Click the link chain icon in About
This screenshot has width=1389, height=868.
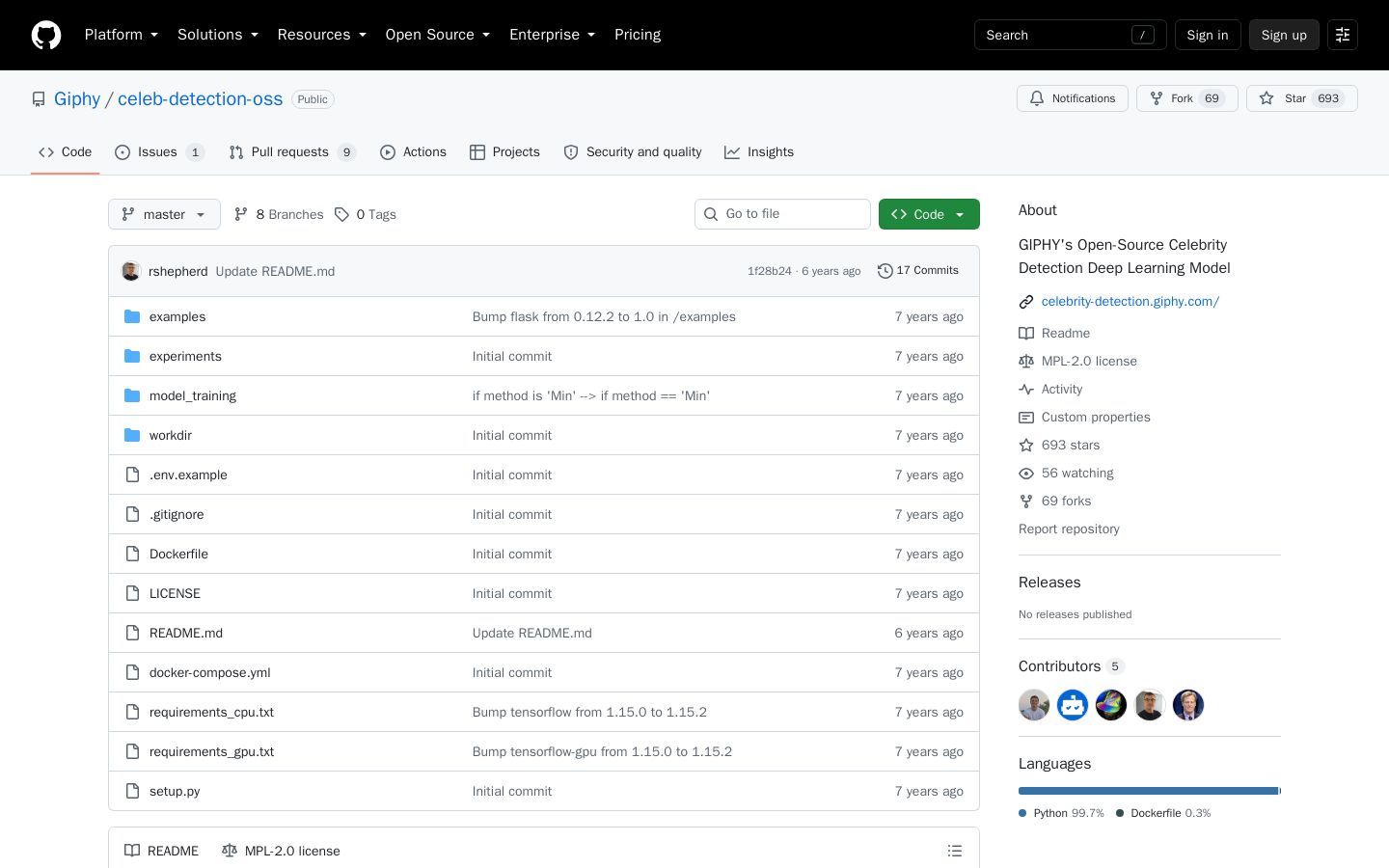pyautogui.click(x=1026, y=302)
